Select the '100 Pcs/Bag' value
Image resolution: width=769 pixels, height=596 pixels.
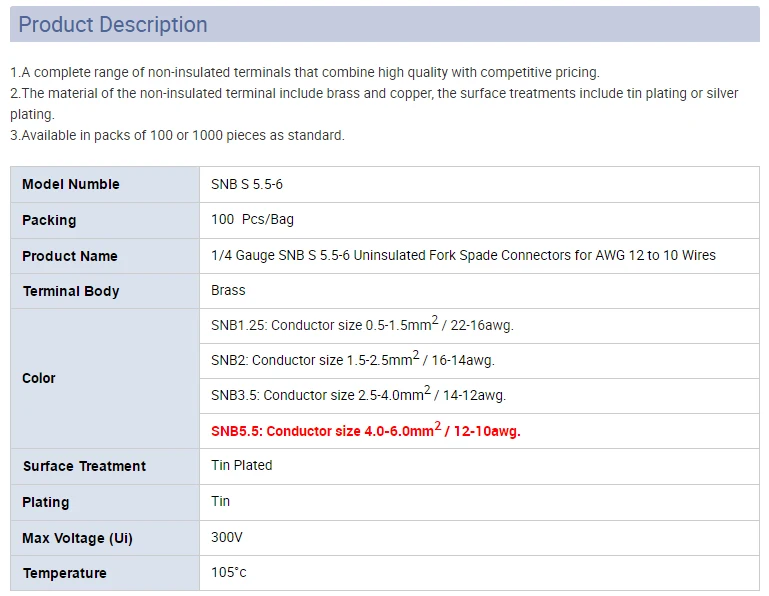coord(252,219)
